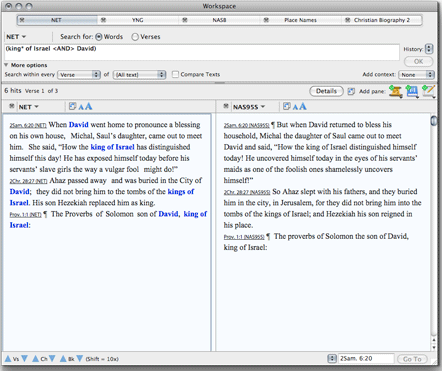Add a user notes pane (pencil icon)
Viewport: 442px width, 371px height.
[x=428, y=91]
